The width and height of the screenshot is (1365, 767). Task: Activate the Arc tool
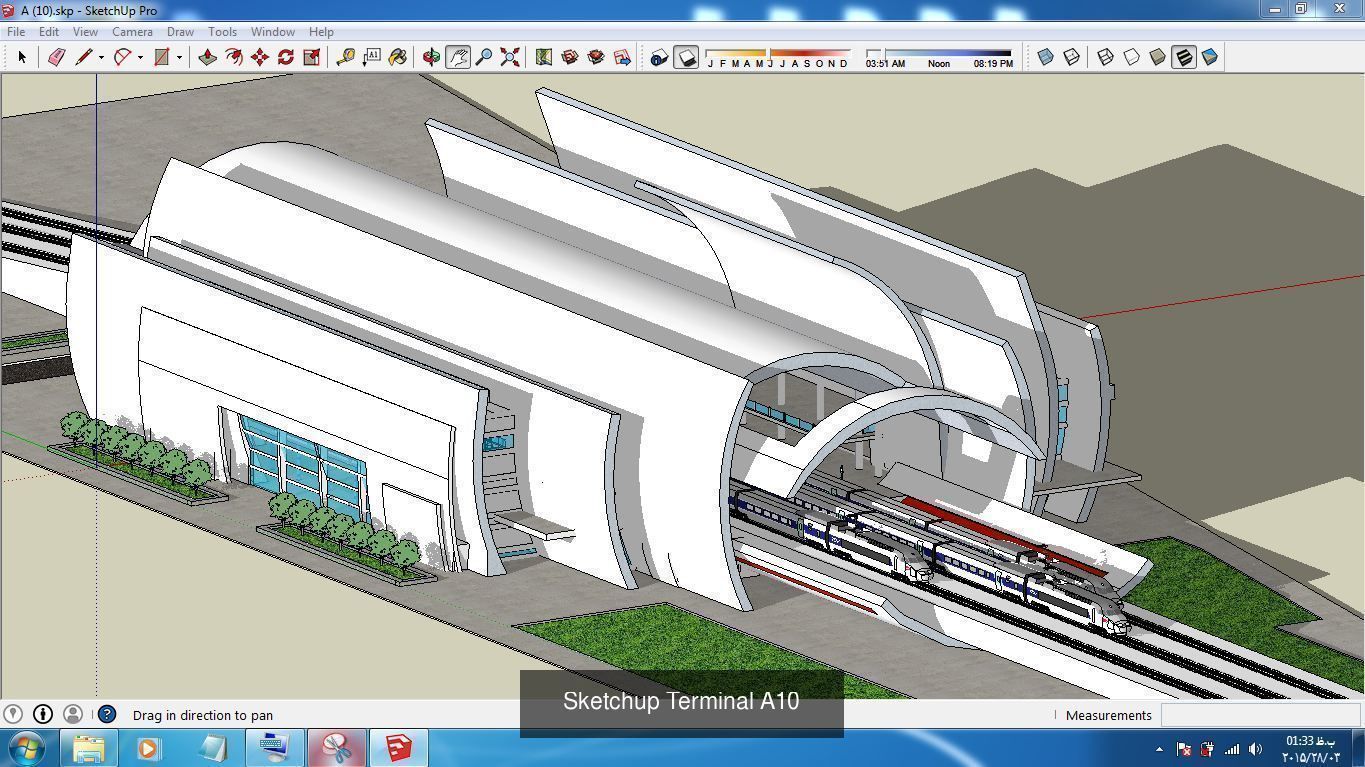point(123,57)
